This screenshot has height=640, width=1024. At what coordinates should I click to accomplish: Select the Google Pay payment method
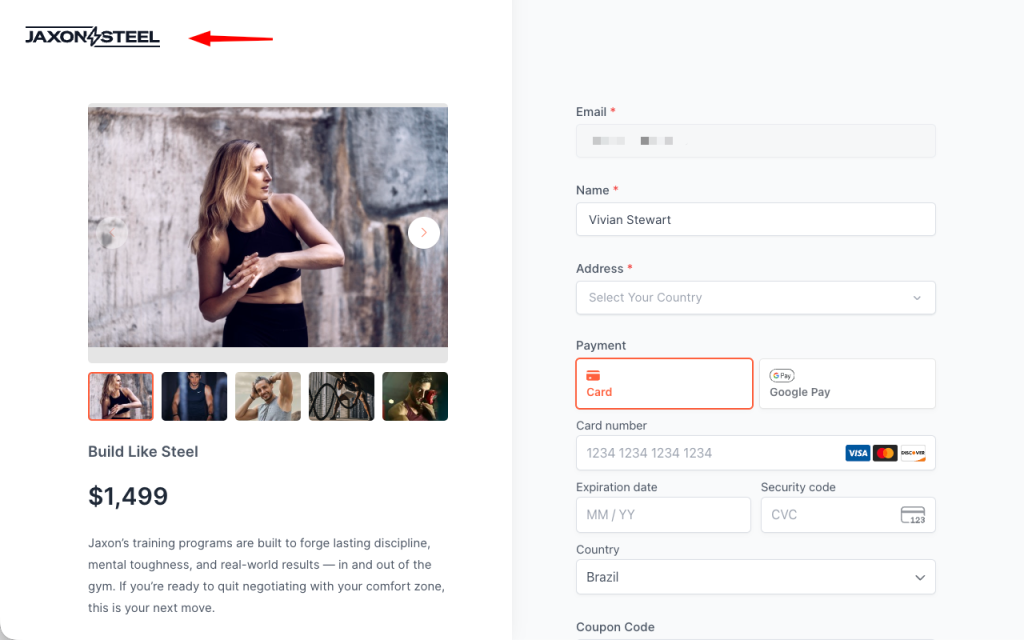(x=847, y=383)
